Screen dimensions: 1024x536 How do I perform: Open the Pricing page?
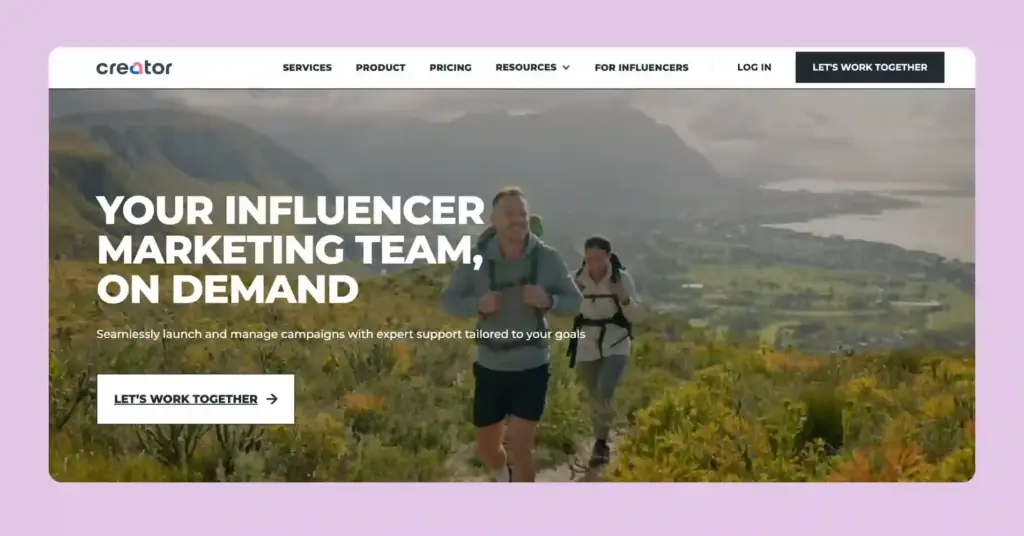(x=450, y=67)
